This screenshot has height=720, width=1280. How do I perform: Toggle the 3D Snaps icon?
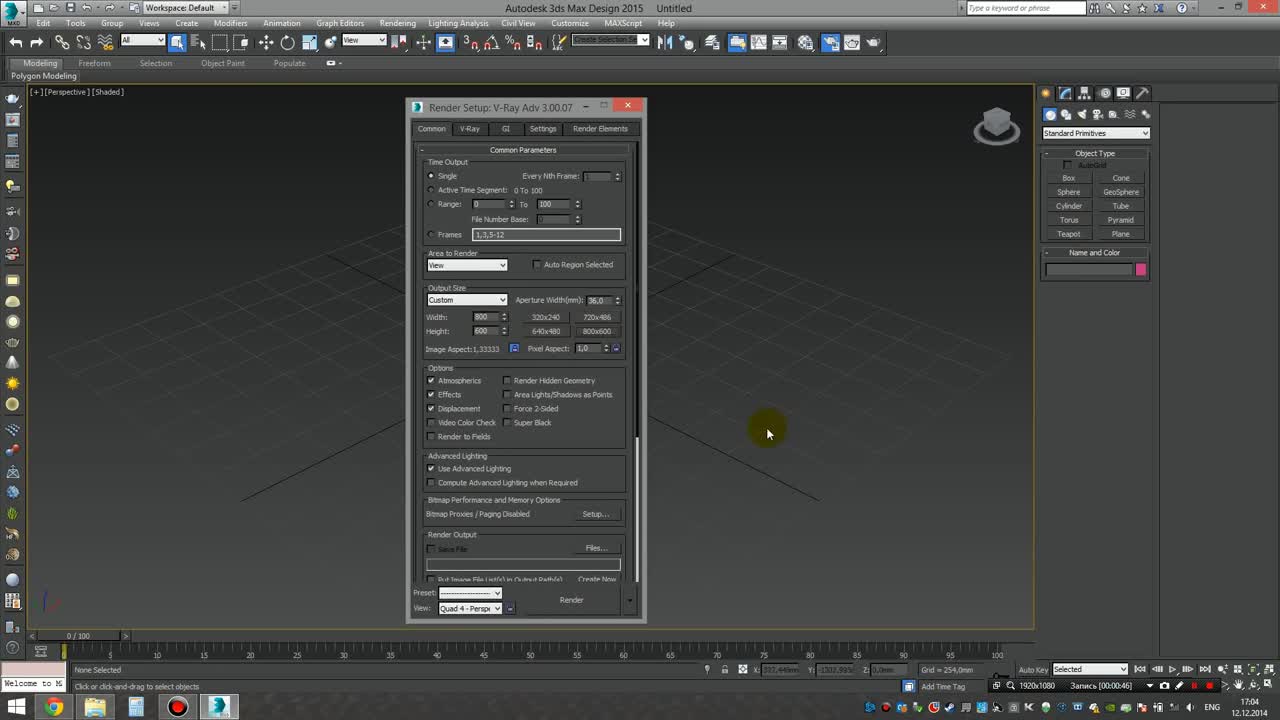tap(471, 42)
